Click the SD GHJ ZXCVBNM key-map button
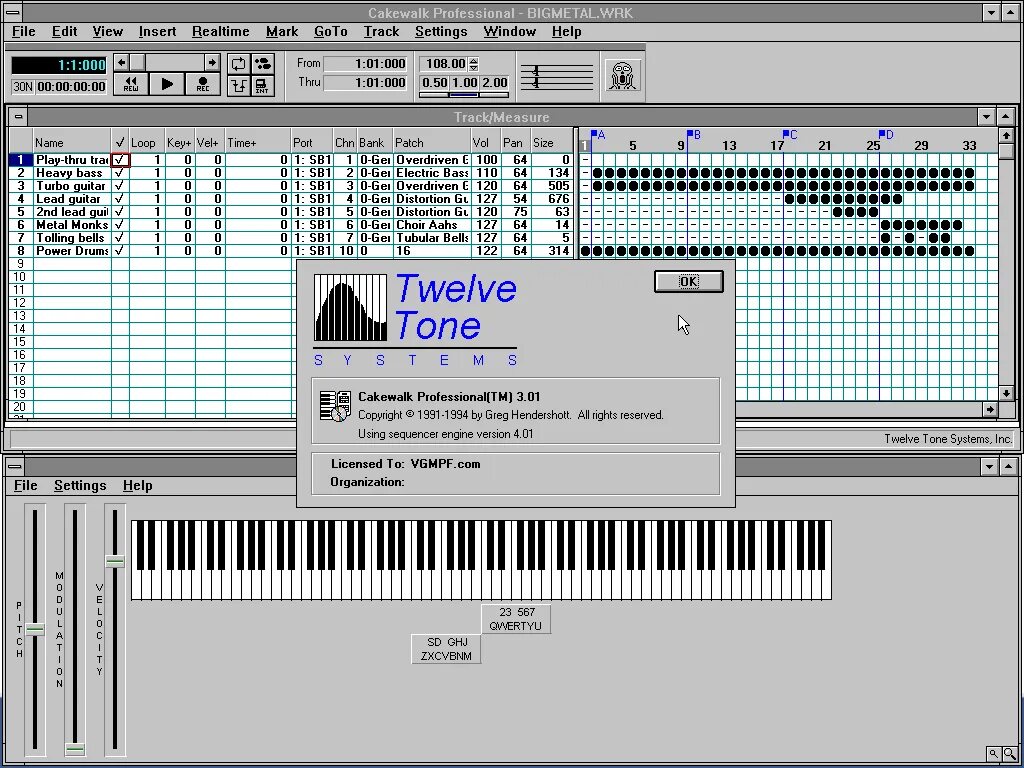The height and width of the screenshot is (768, 1024). pos(447,648)
